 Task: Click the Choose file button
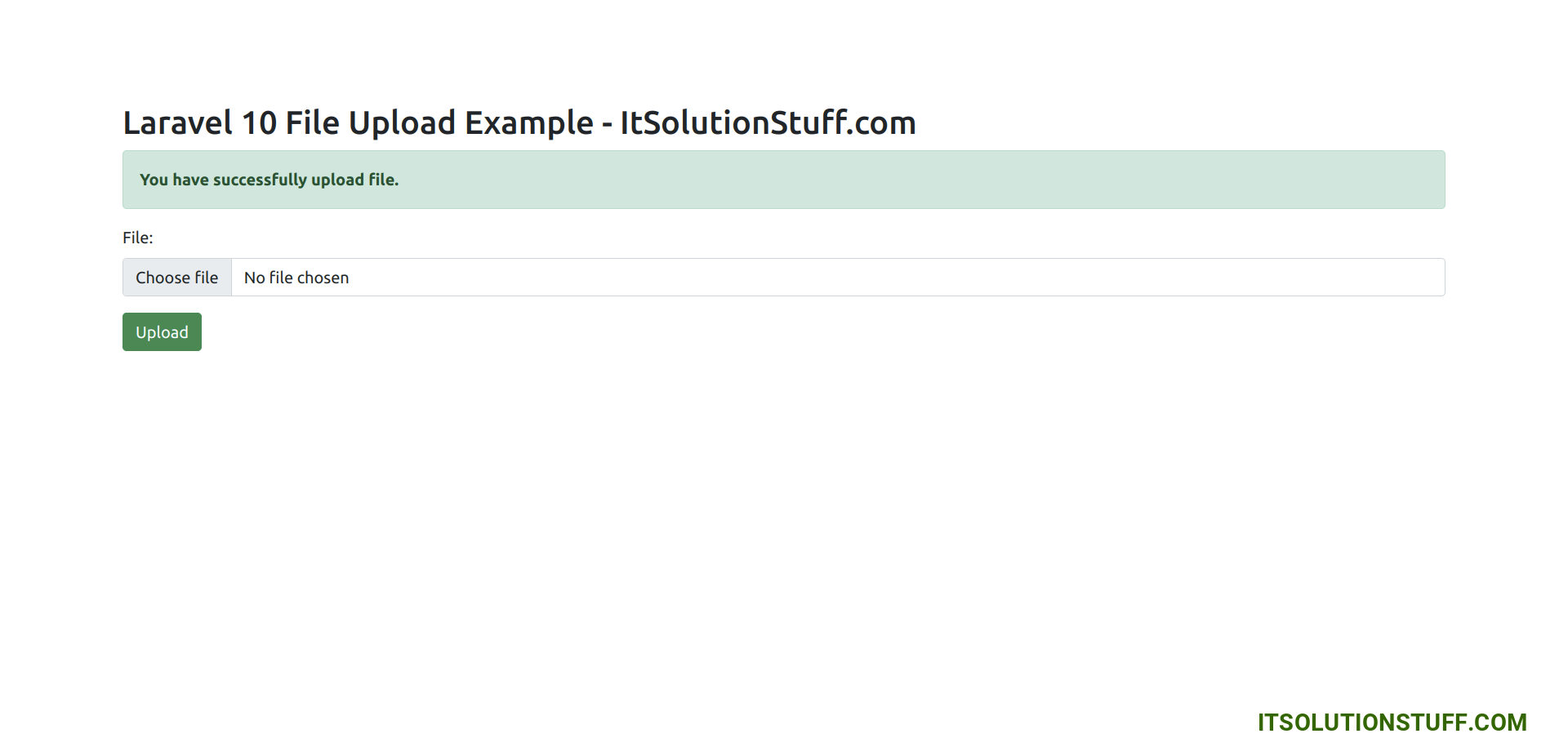pos(177,278)
